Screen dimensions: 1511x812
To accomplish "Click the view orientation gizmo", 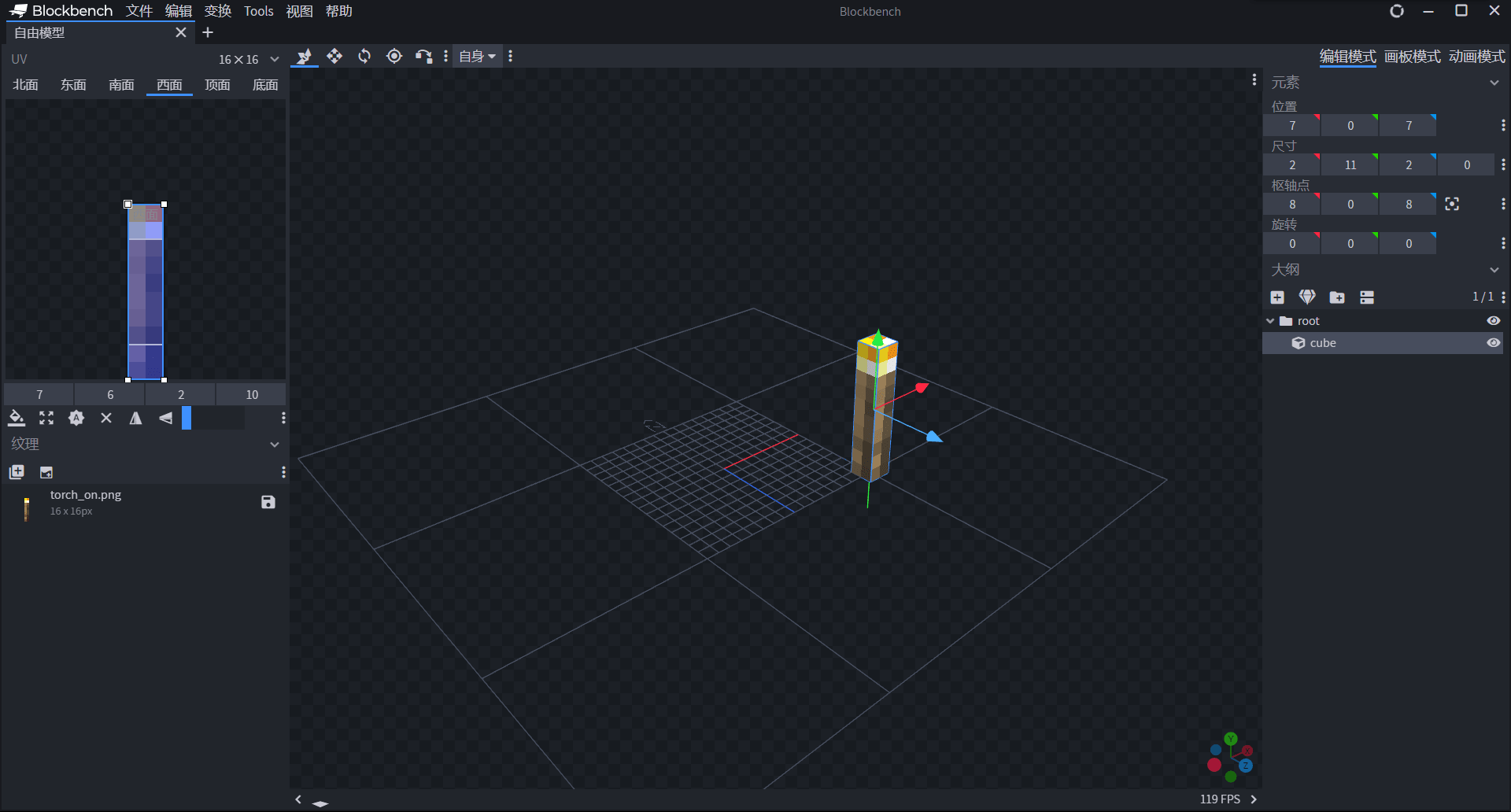I will click(x=1231, y=758).
